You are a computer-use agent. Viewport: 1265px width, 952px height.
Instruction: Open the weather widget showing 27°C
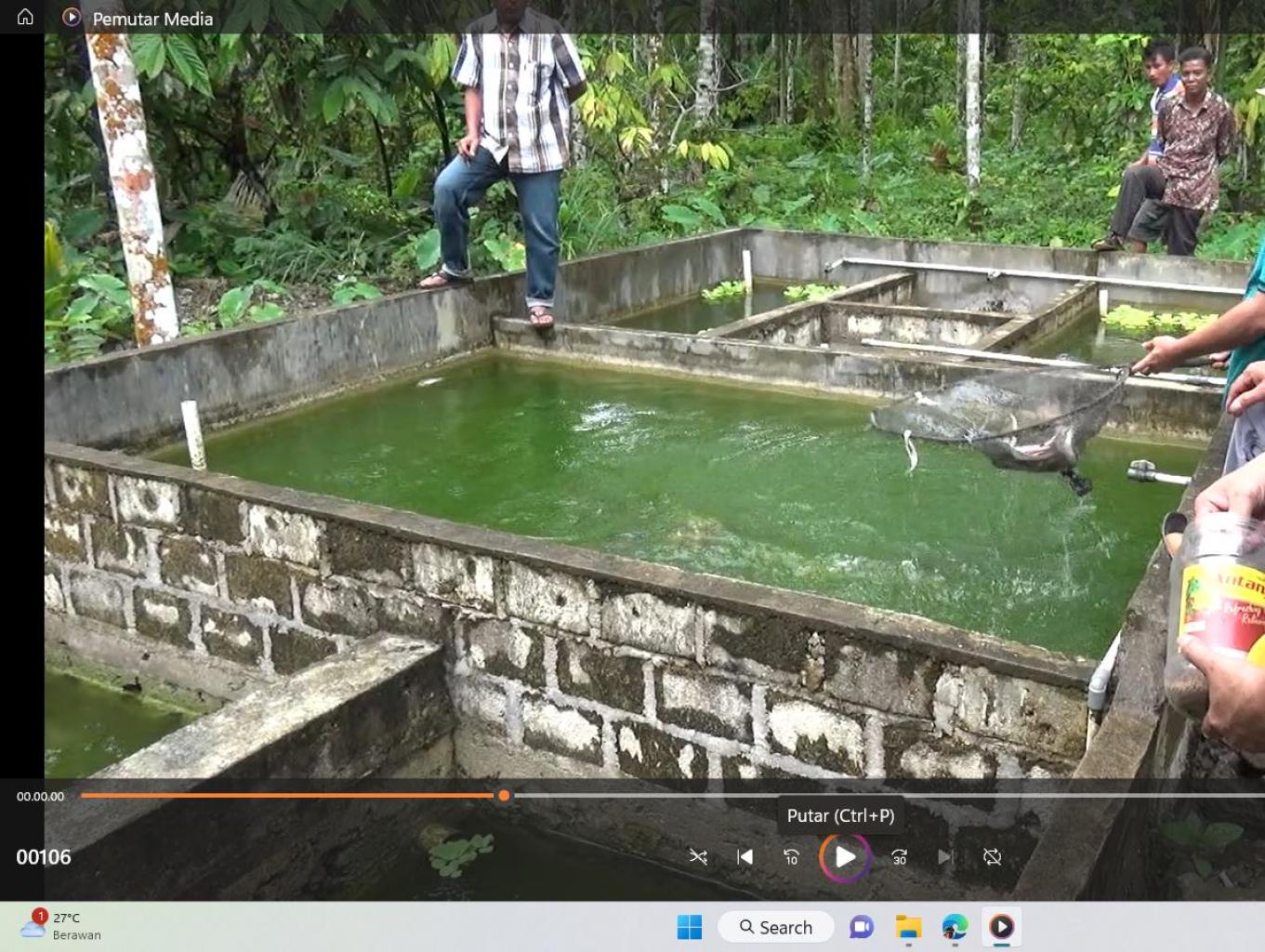coord(61,926)
